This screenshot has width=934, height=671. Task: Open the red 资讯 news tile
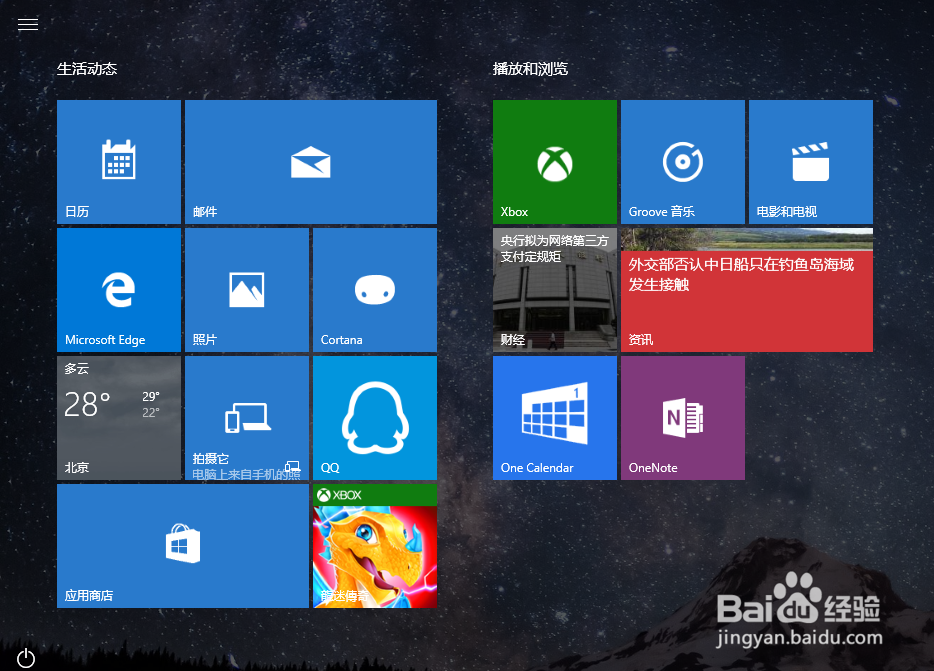coord(747,290)
